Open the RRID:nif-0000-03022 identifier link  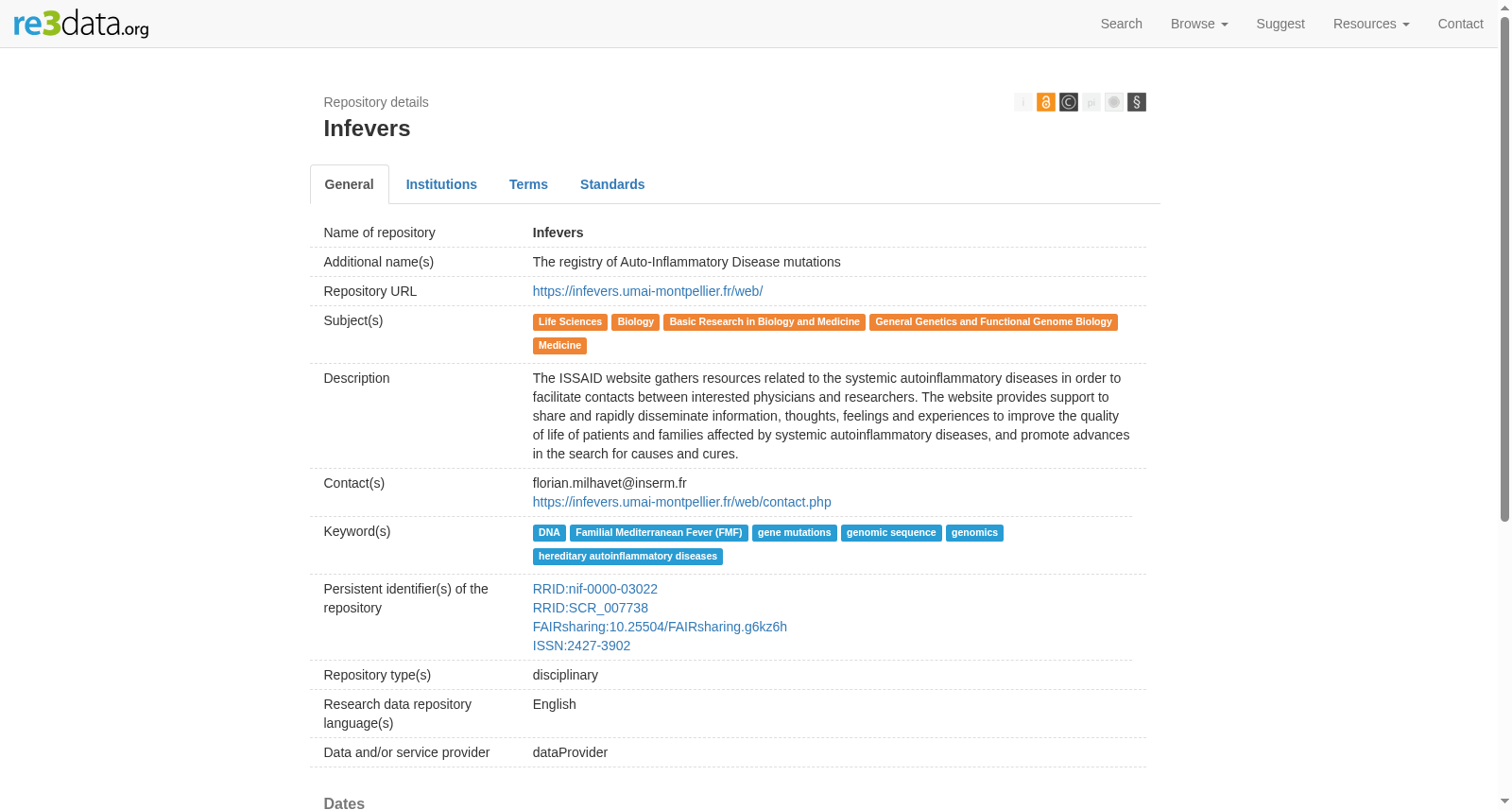[595, 589]
